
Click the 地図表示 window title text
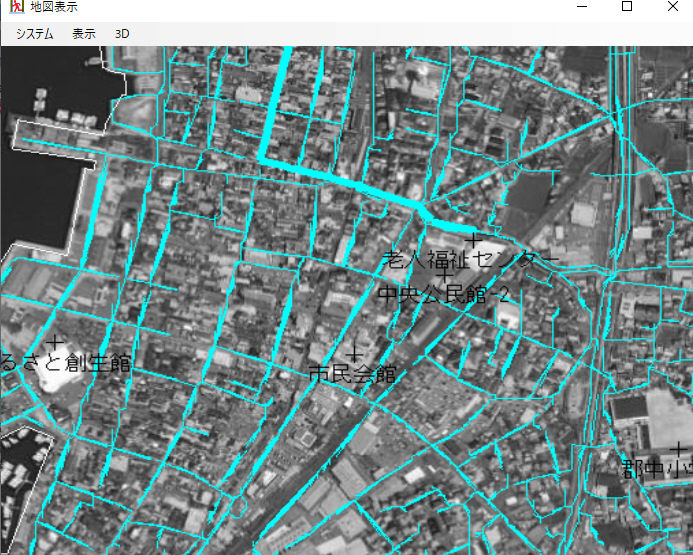point(54,7)
